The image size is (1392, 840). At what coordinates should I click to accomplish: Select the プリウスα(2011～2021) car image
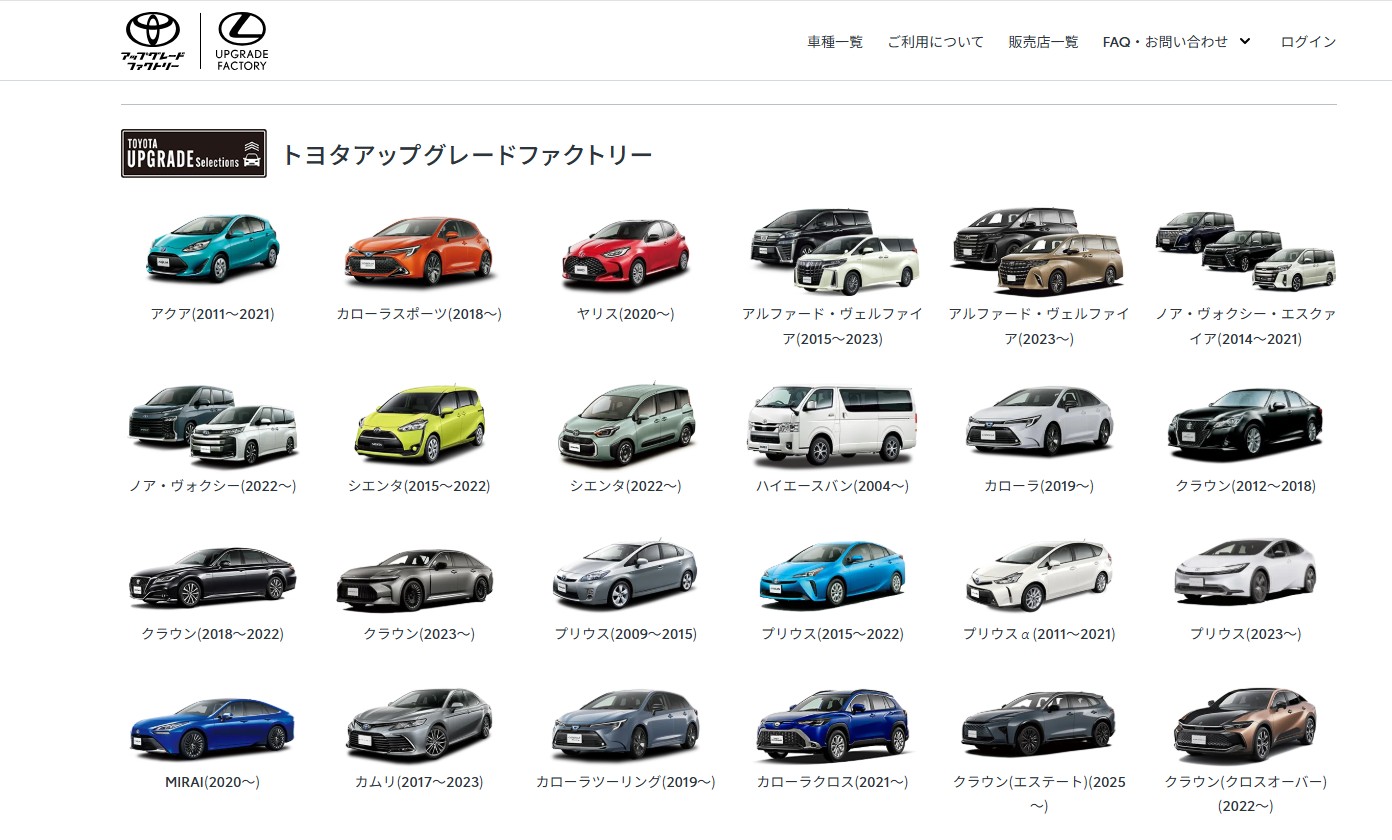click(x=1039, y=576)
